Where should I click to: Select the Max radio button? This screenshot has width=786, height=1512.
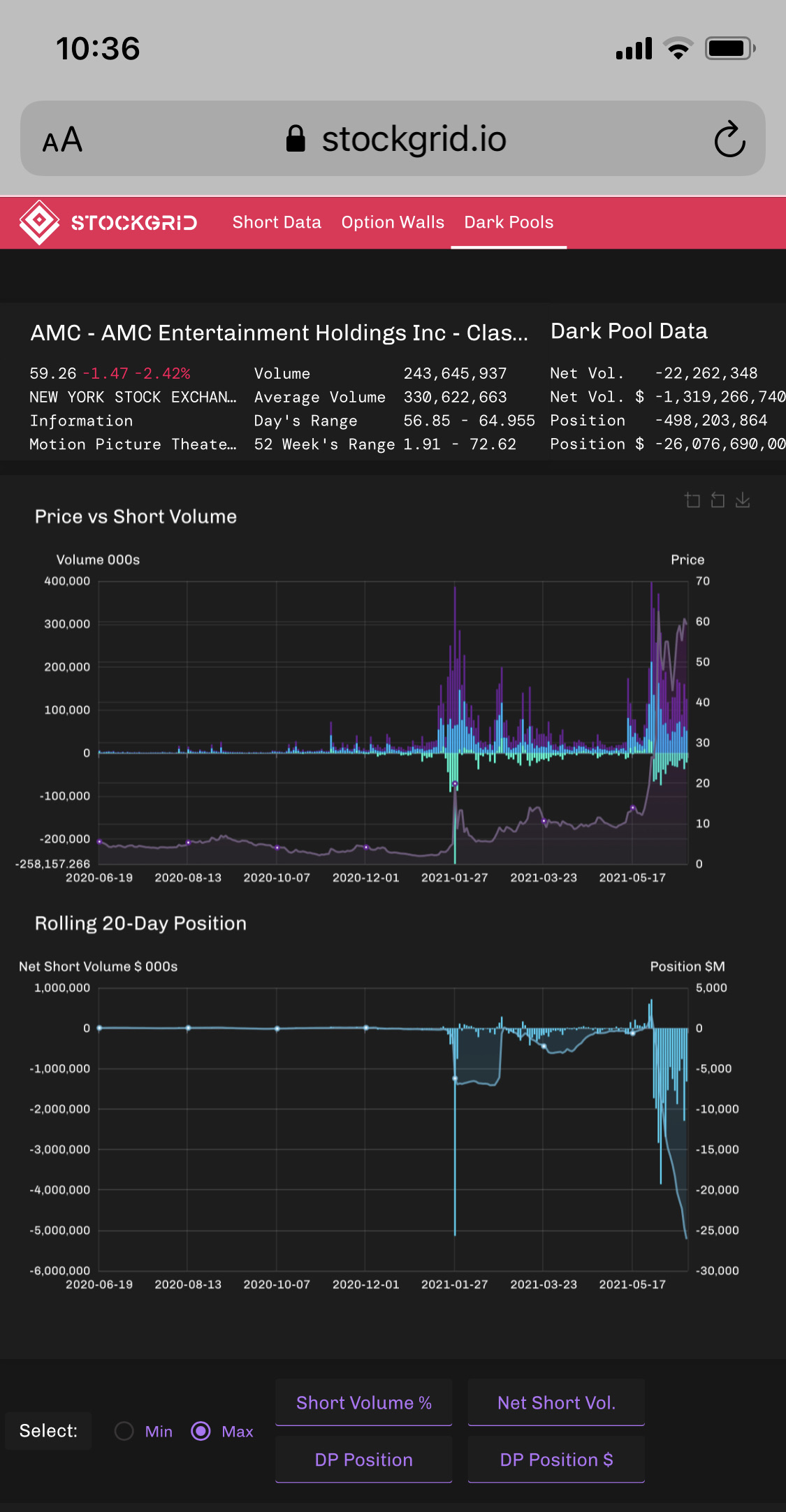[201, 1431]
